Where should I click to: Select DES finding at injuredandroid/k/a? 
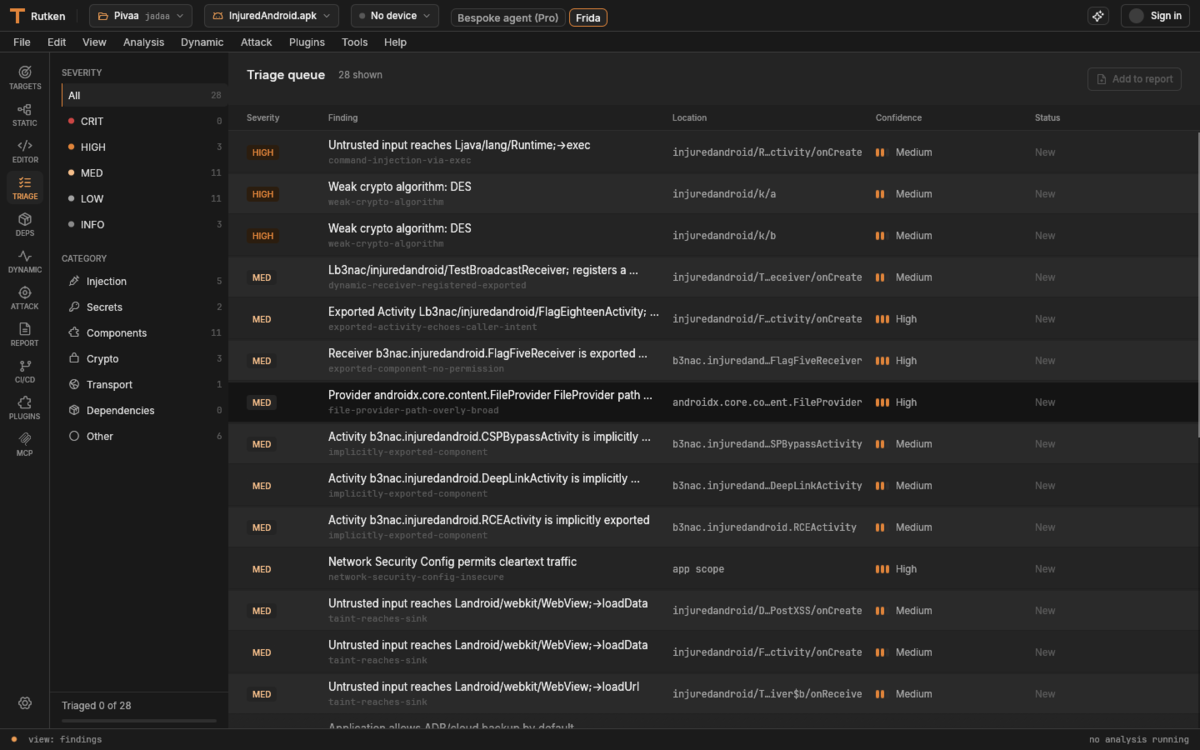[712, 194]
